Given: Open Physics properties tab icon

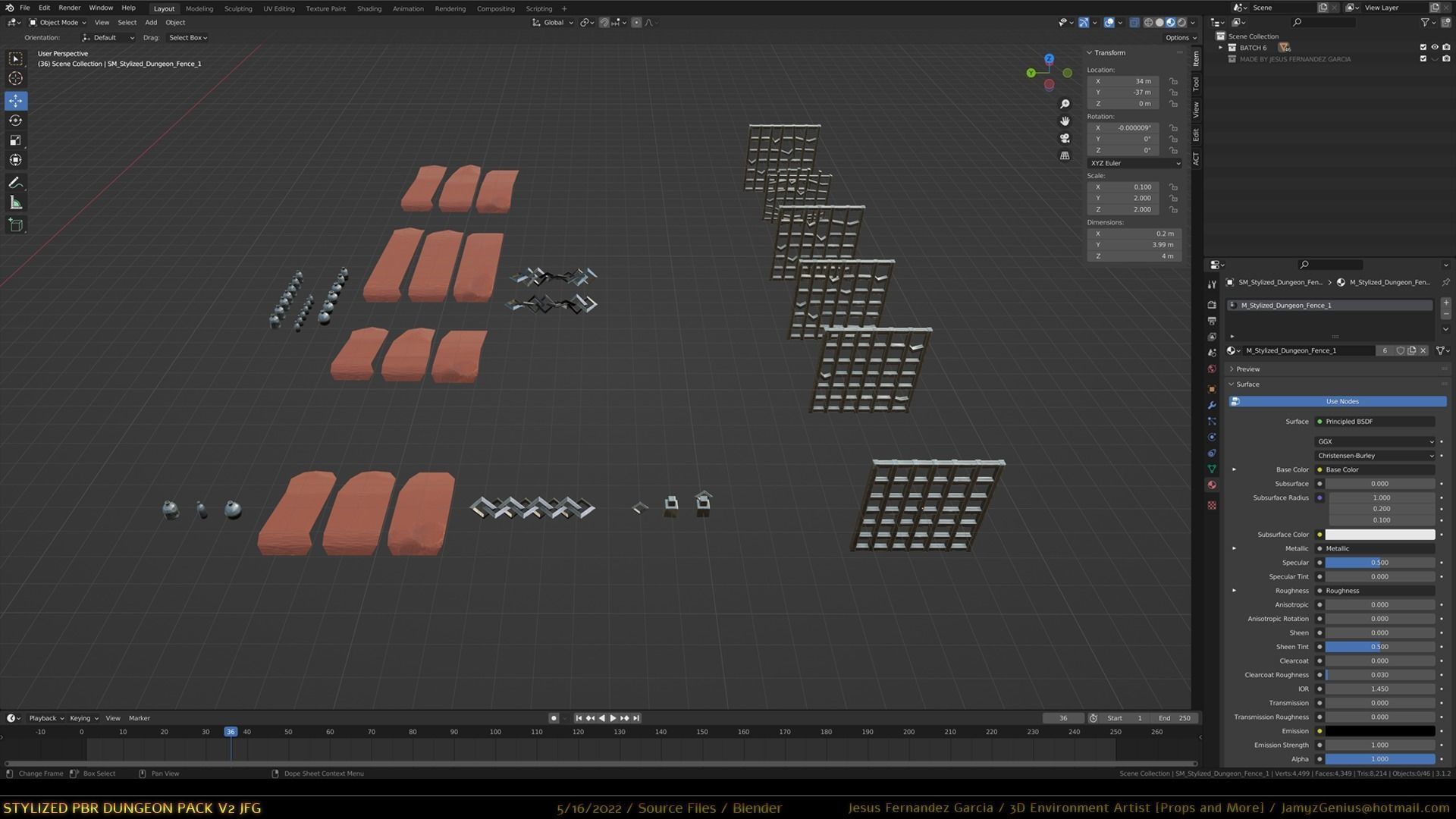Looking at the screenshot, I should (x=1212, y=438).
